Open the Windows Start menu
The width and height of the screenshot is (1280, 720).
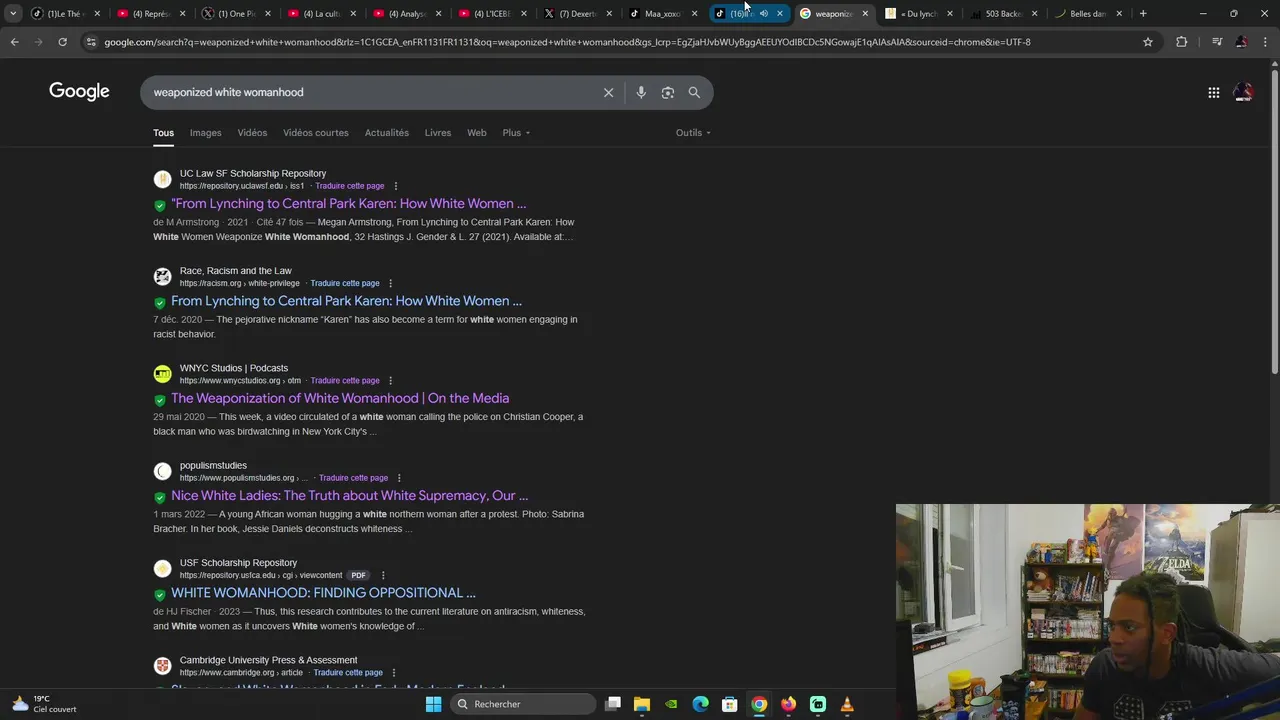tap(433, 704)
